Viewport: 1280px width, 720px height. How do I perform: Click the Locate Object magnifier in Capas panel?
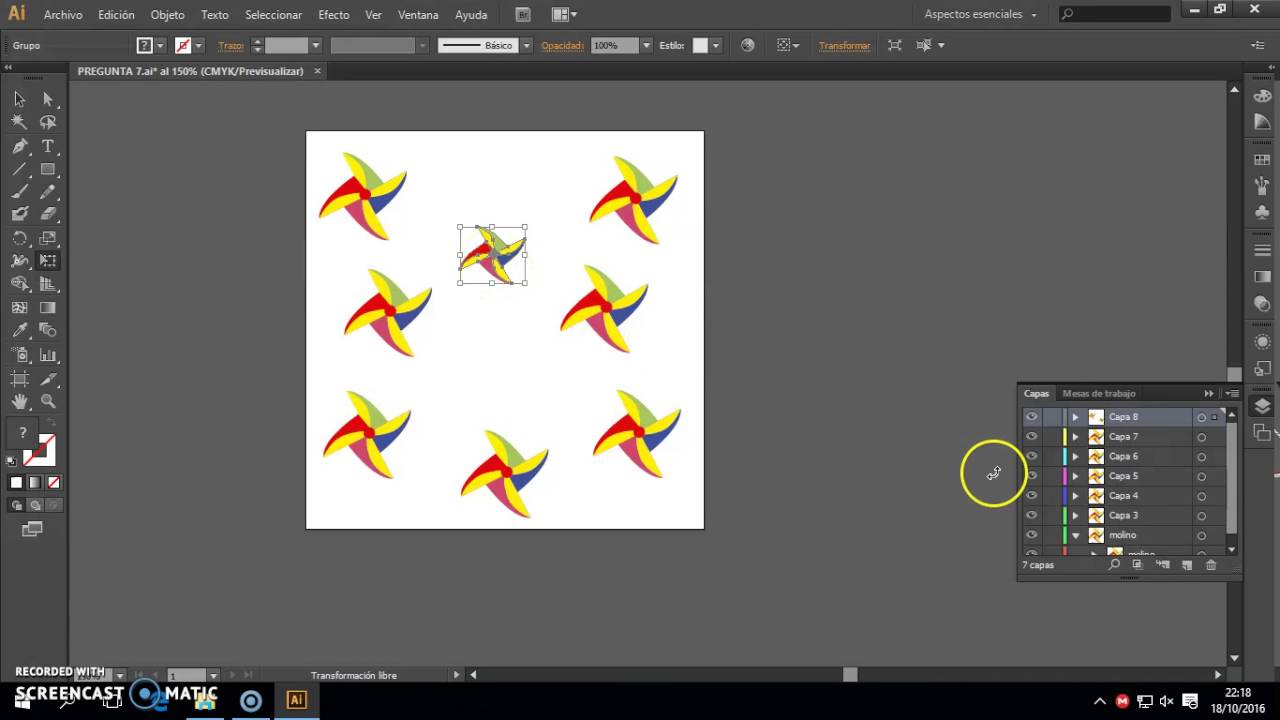coord(1114,565)
